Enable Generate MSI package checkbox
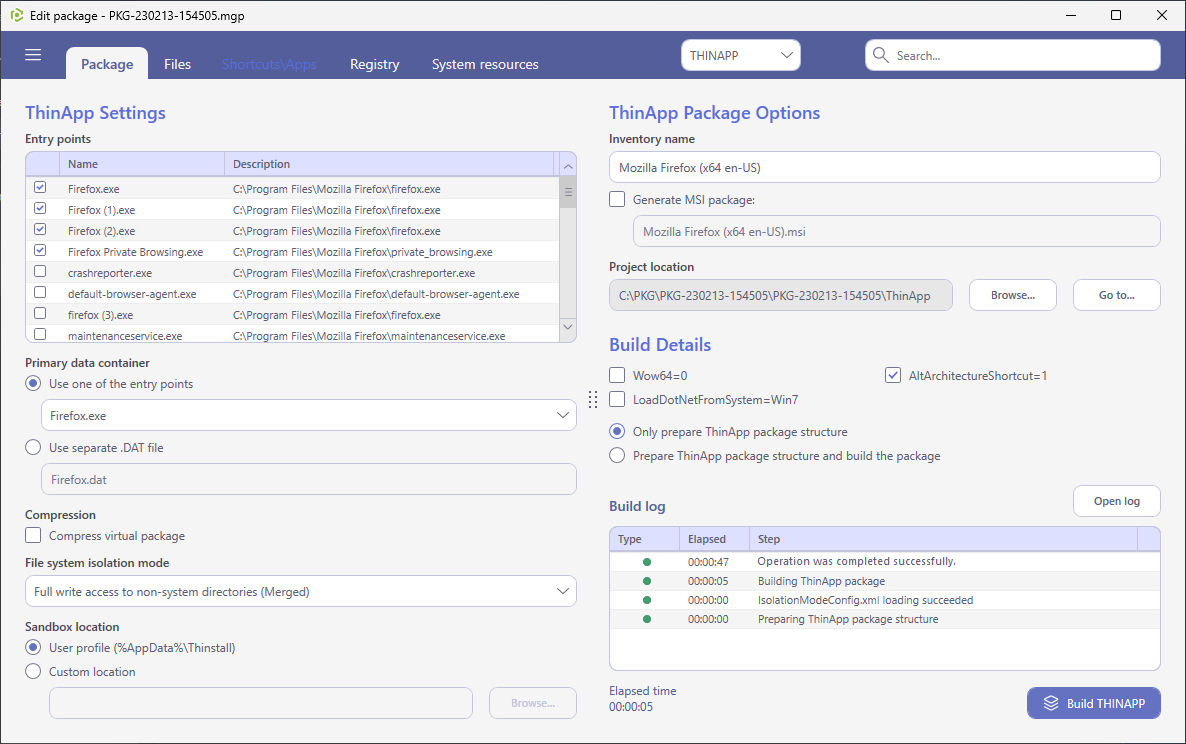Image resolution: width=1186 pixels, height=744 pixels. (617, 200)
